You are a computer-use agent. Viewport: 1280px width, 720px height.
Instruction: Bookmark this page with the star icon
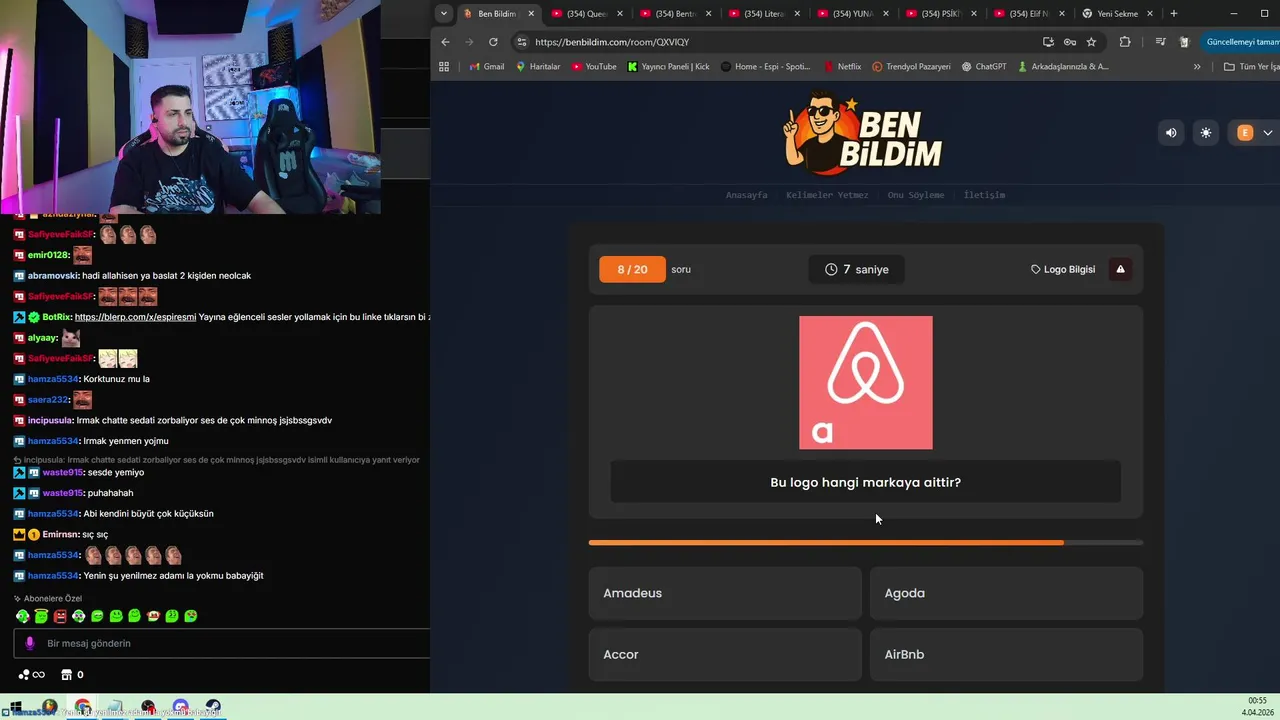coord(1091,42)
